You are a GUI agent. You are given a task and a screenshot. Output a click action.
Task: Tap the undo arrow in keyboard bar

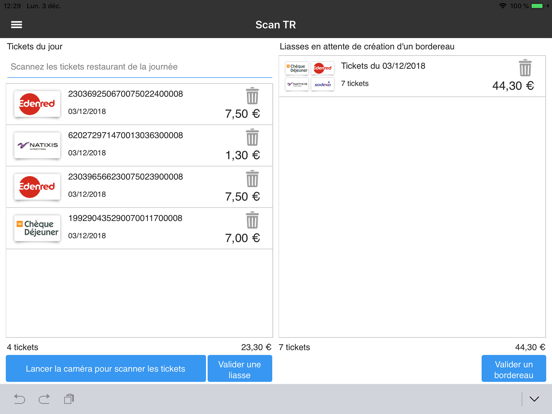click(19, 399)
